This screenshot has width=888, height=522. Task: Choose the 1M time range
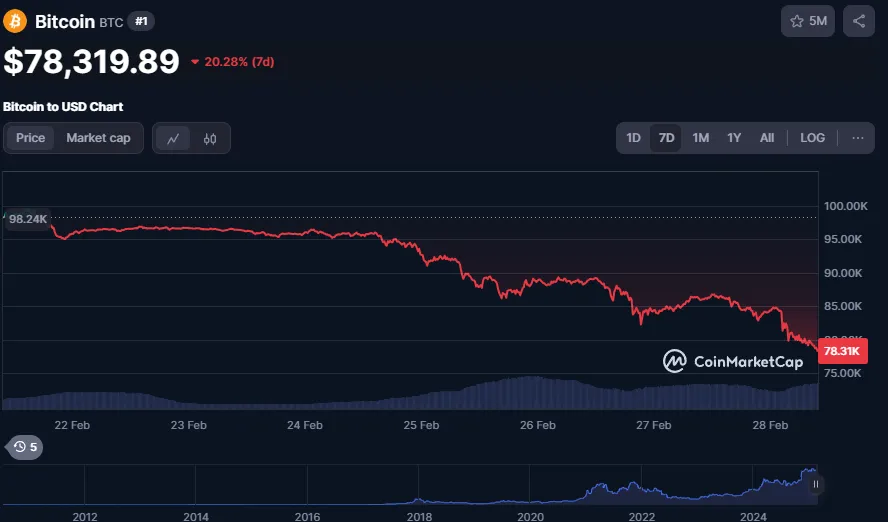(x=701, y=138)
